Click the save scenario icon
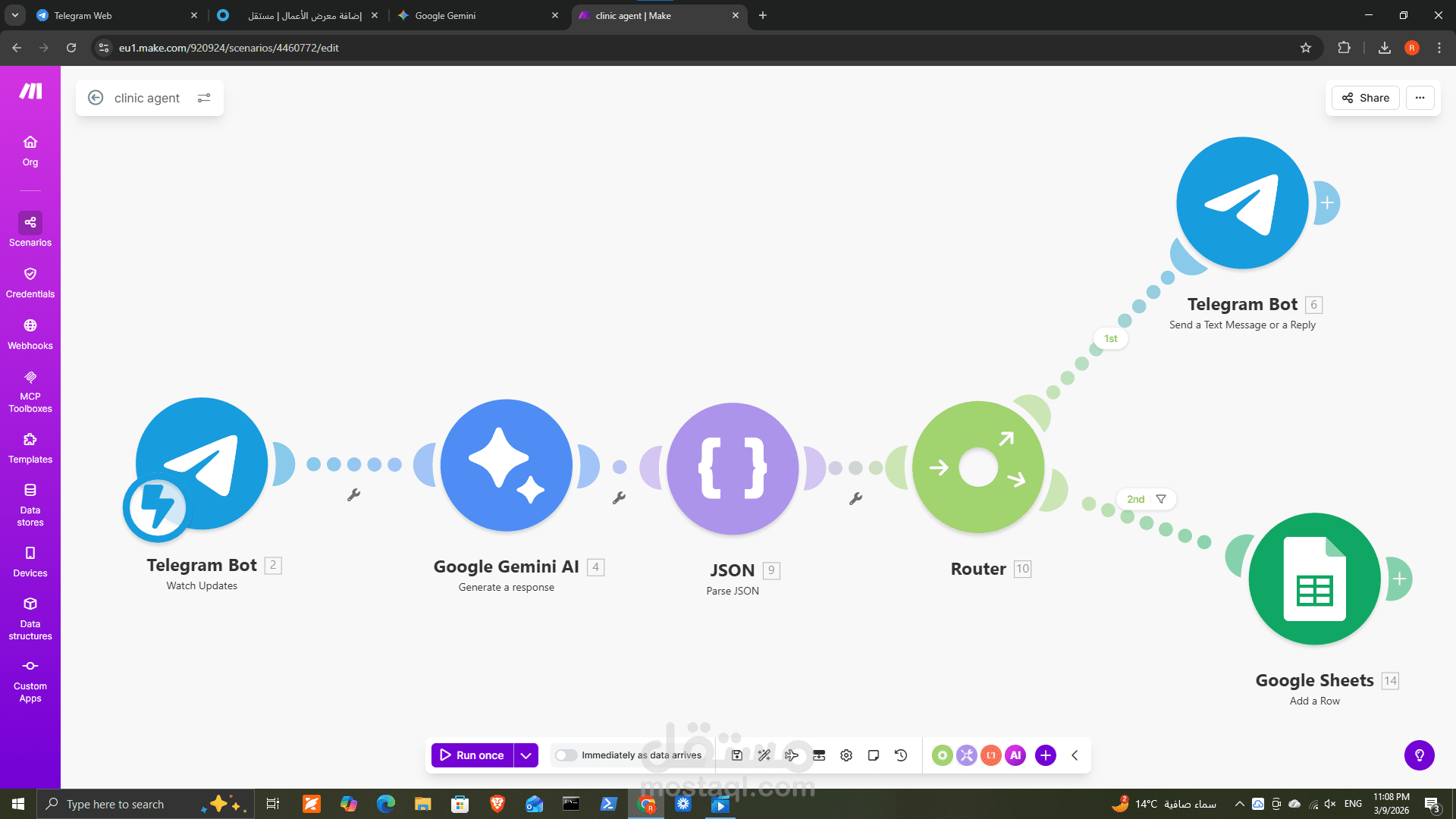 [736, 755]
